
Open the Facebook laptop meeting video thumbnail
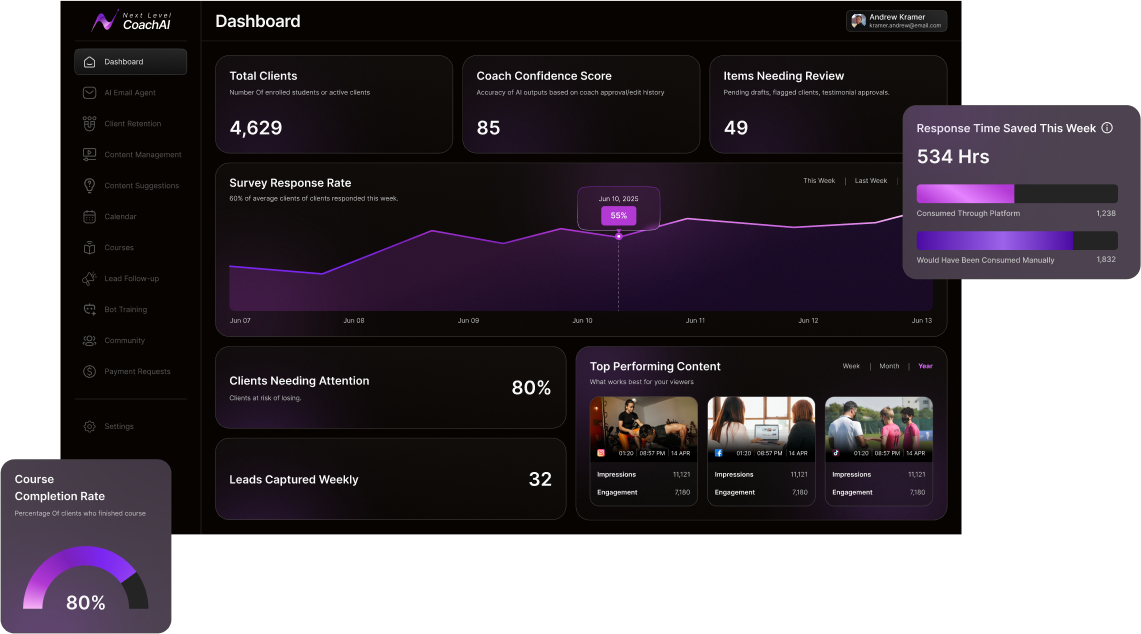(761, 422)
